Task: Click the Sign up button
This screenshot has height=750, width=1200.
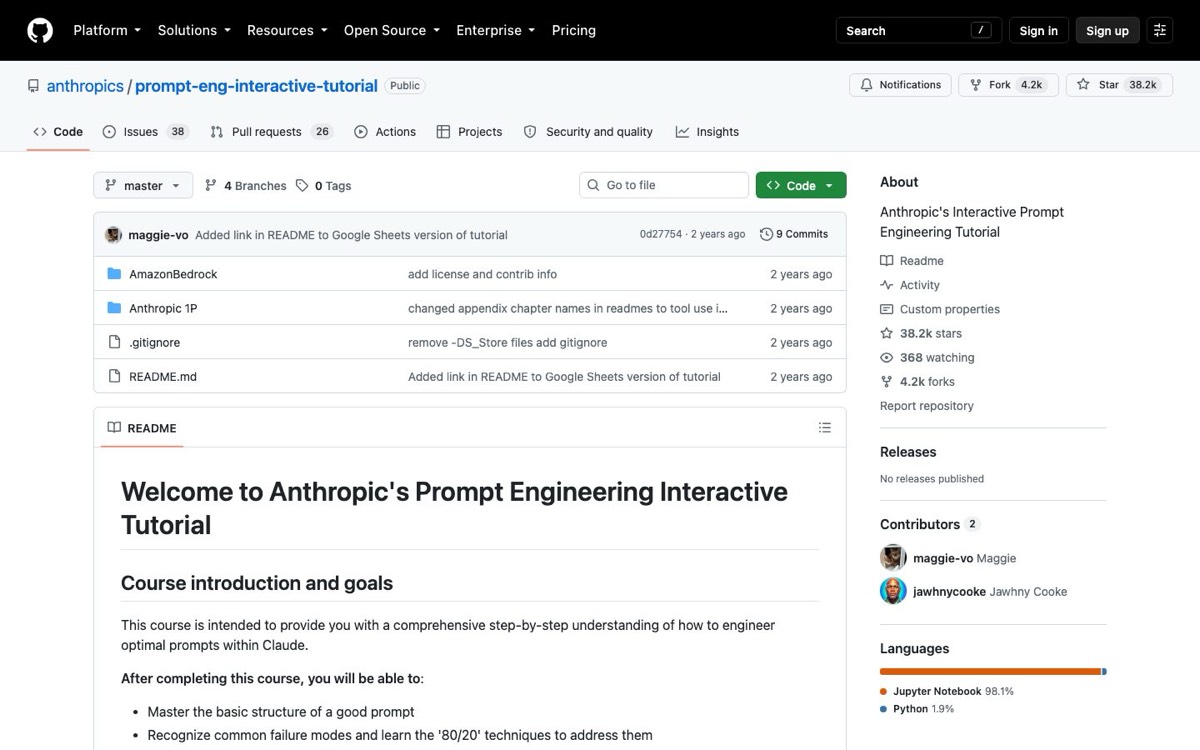Action: pos(1107,31)
